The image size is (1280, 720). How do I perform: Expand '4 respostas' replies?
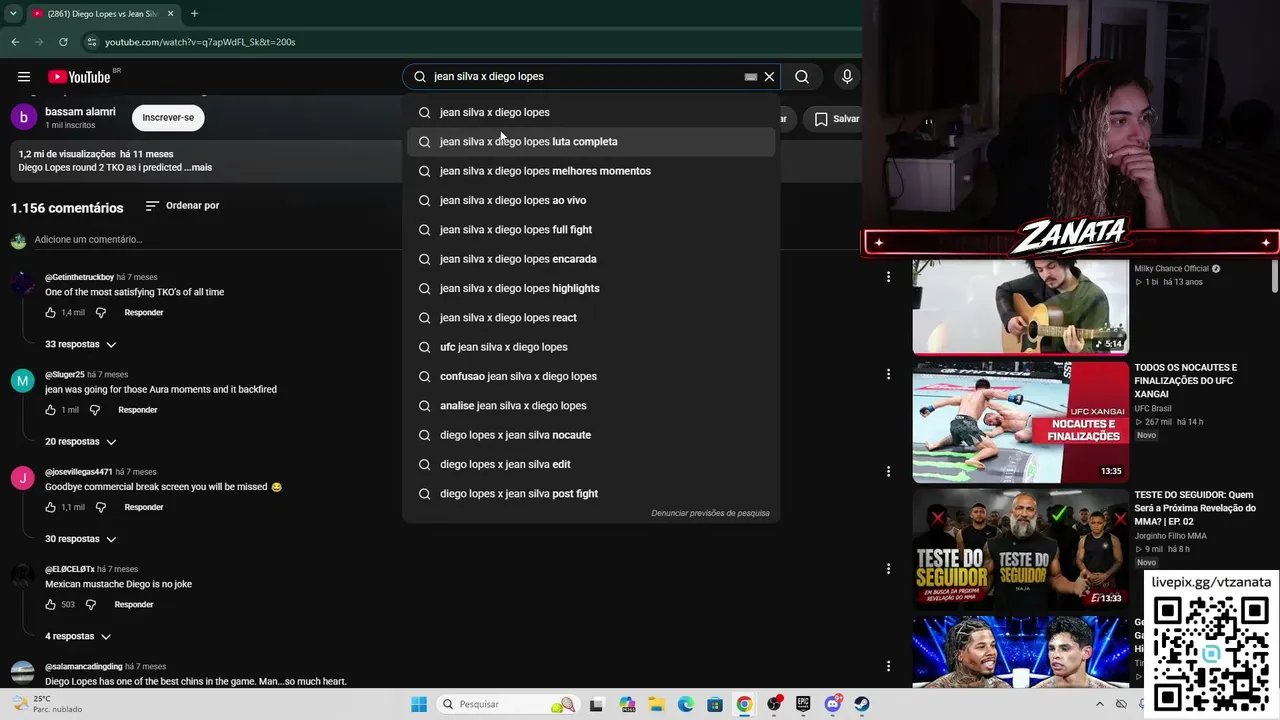click(78, 637)
